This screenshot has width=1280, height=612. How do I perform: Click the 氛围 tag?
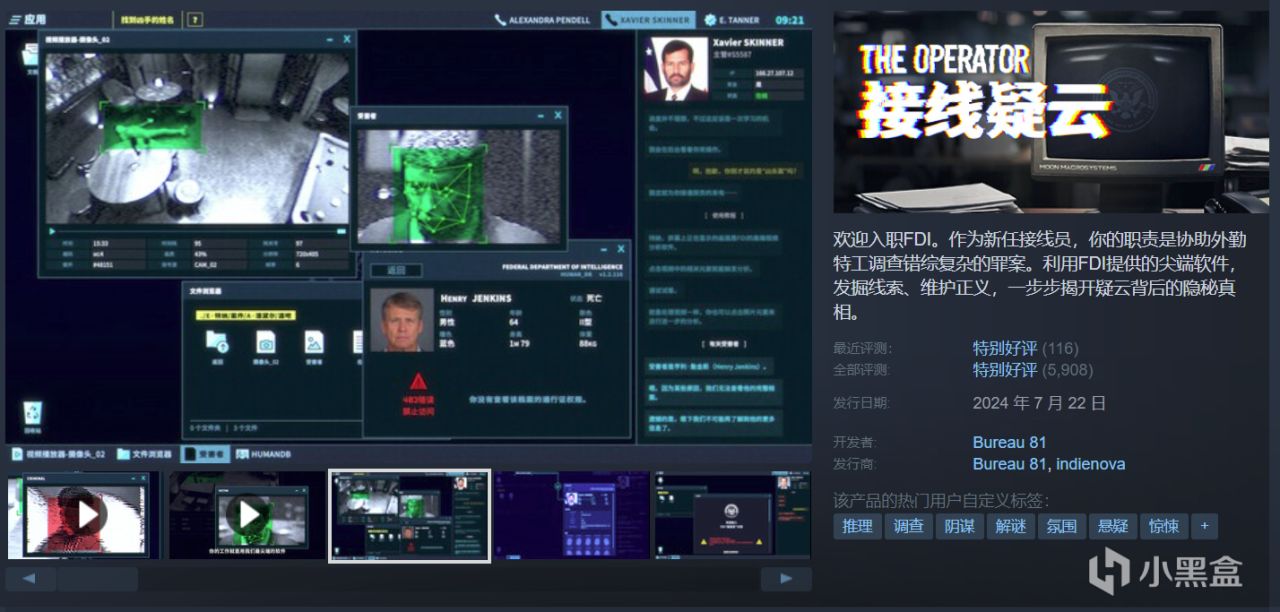point(1061,526)
